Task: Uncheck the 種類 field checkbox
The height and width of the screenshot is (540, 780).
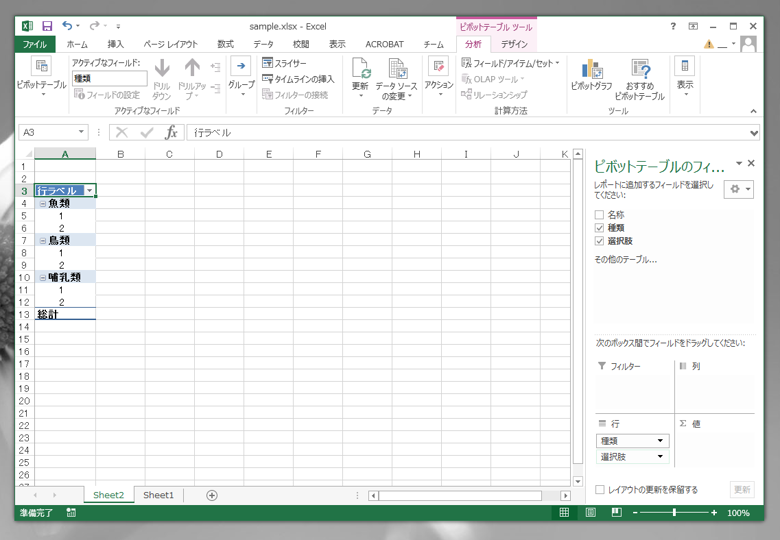Action: coord(599,228)
